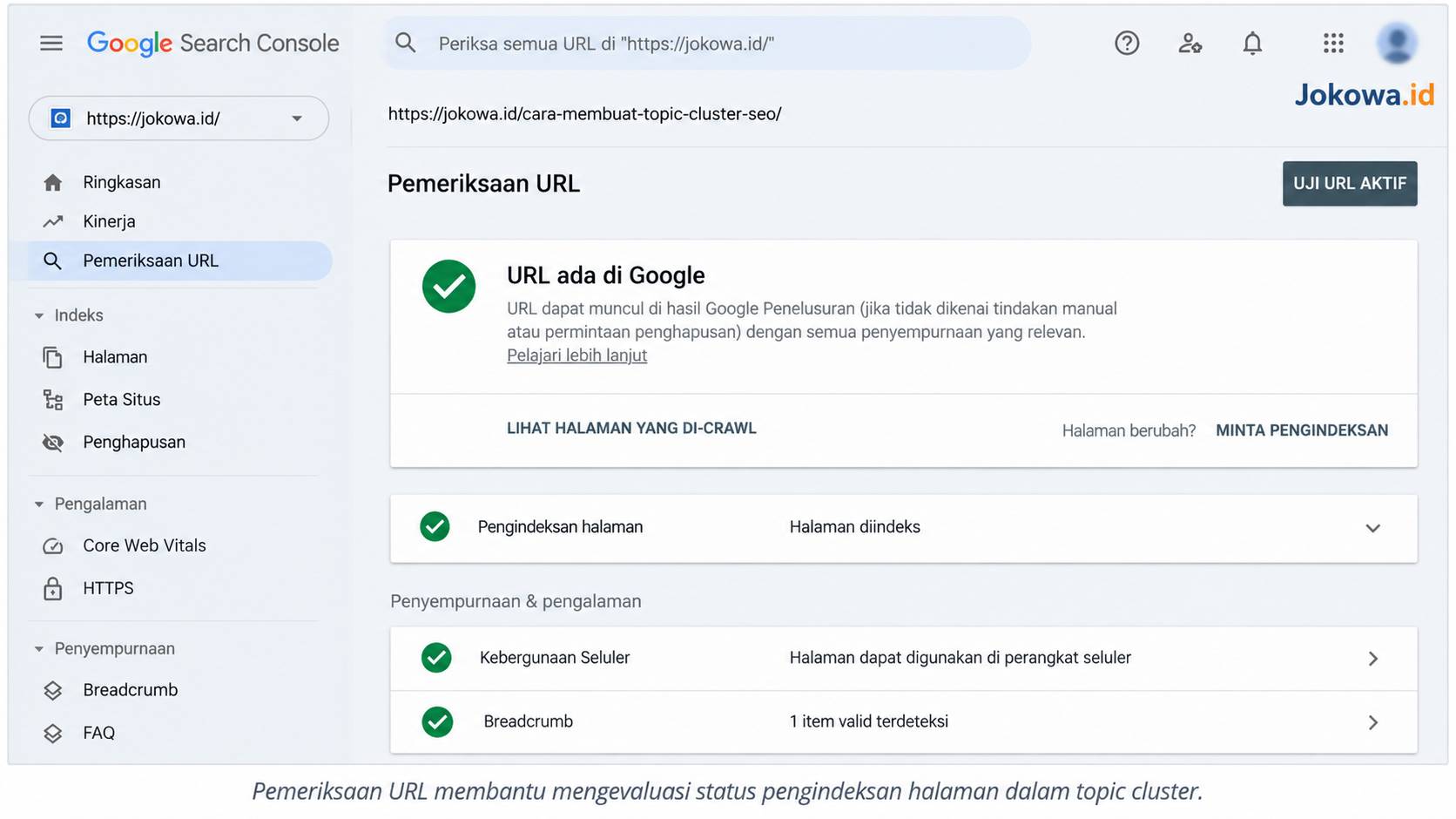Click the Breadcrumb layers icon in sidebar

pyautogui.click(x=53, y=690)
